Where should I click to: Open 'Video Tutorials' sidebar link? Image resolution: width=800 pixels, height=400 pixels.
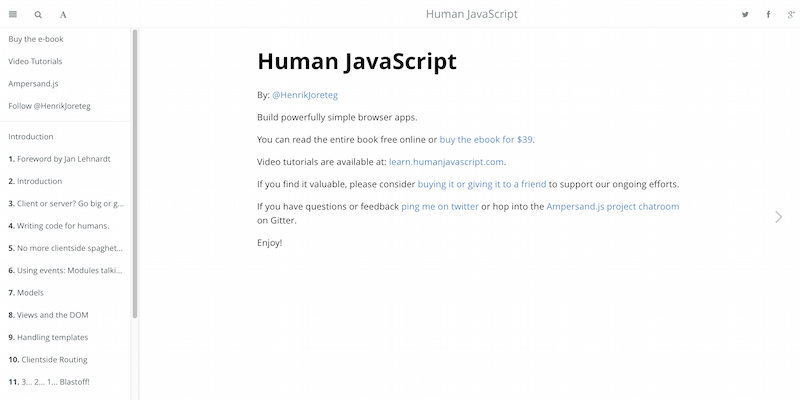click(x=34, y=61)
